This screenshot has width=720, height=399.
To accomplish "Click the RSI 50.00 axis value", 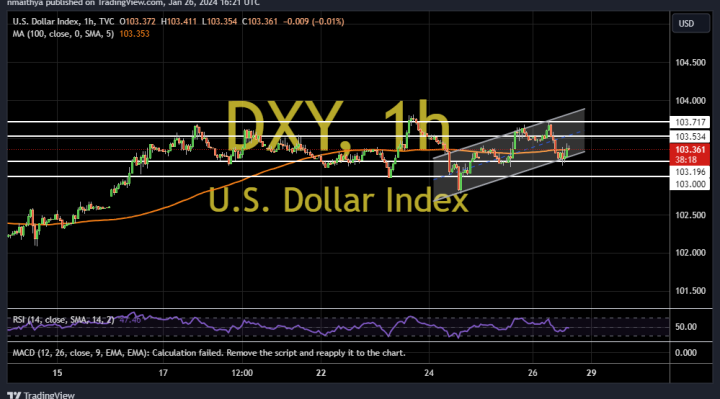I will pyautogui.click(x=686, y=327).
